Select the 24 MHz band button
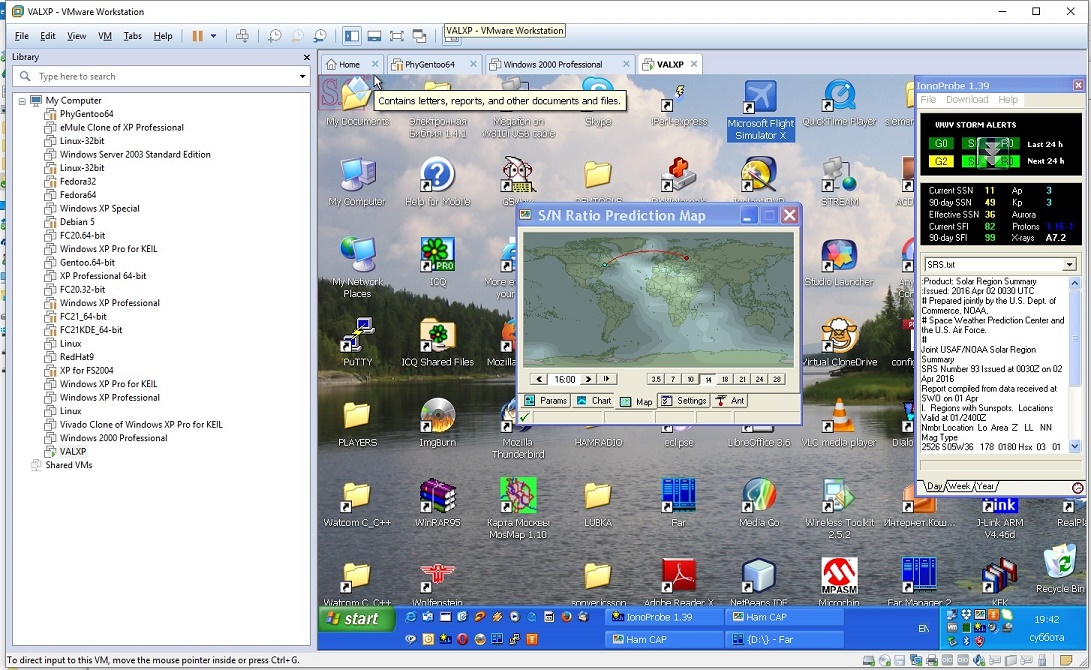This screenshot has height=670, width=1091. click(x=760, y=379)
